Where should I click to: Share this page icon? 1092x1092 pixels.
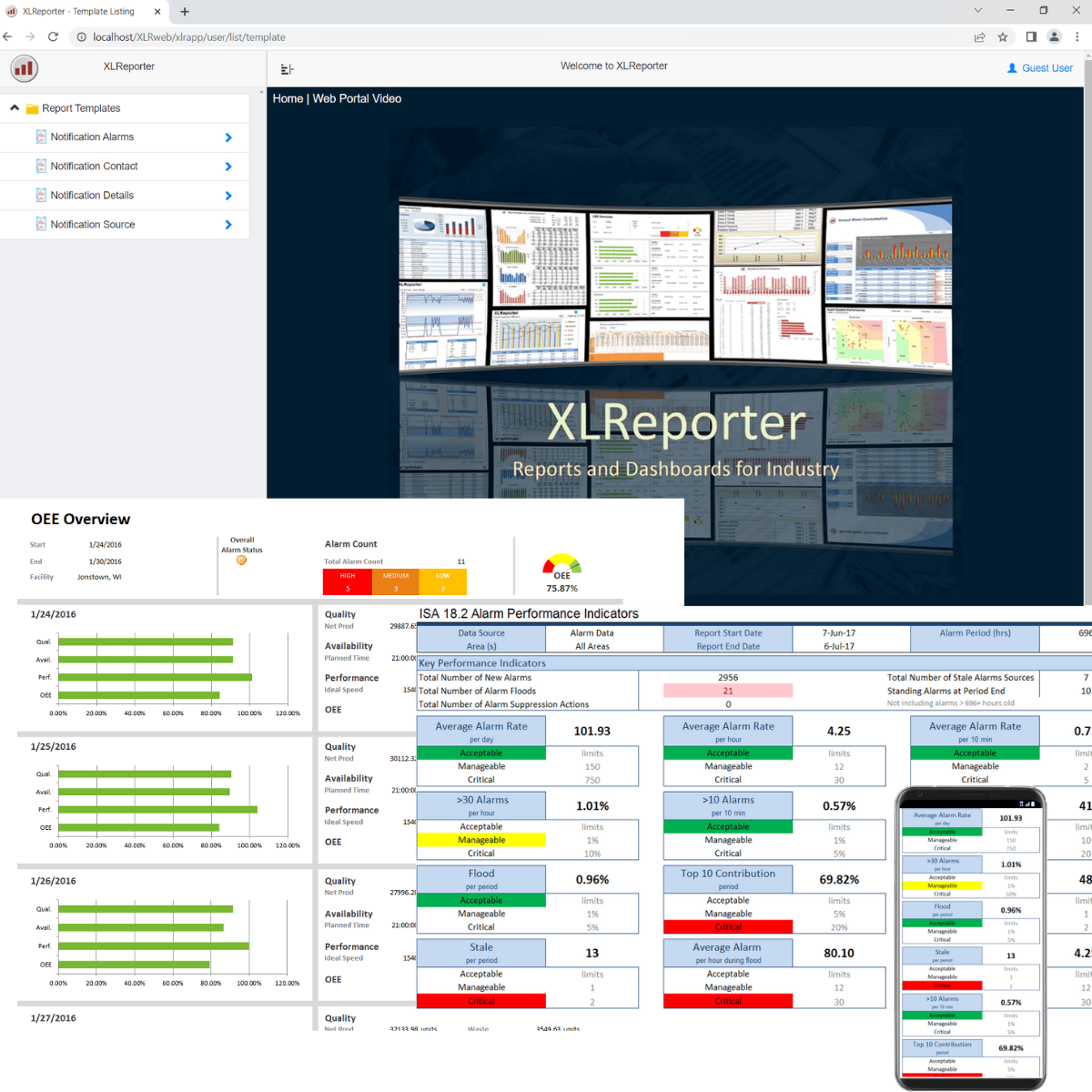tap(979, 37)
